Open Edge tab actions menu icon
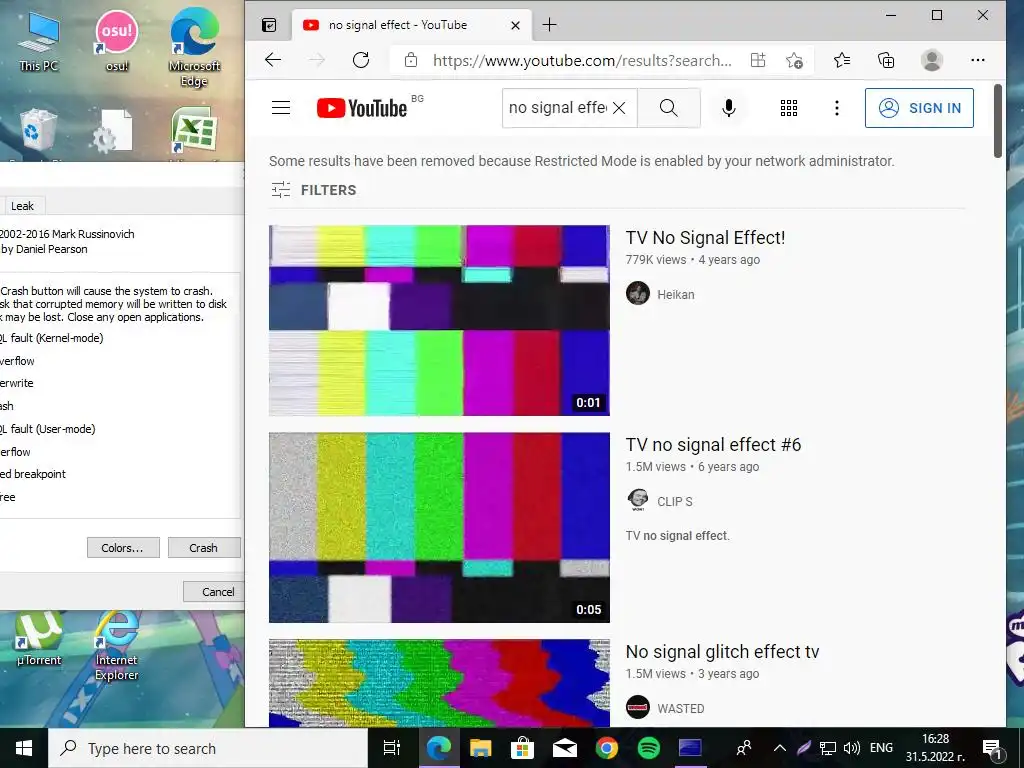The width and height of the screenshot is (1024, 768). point(269,25)
